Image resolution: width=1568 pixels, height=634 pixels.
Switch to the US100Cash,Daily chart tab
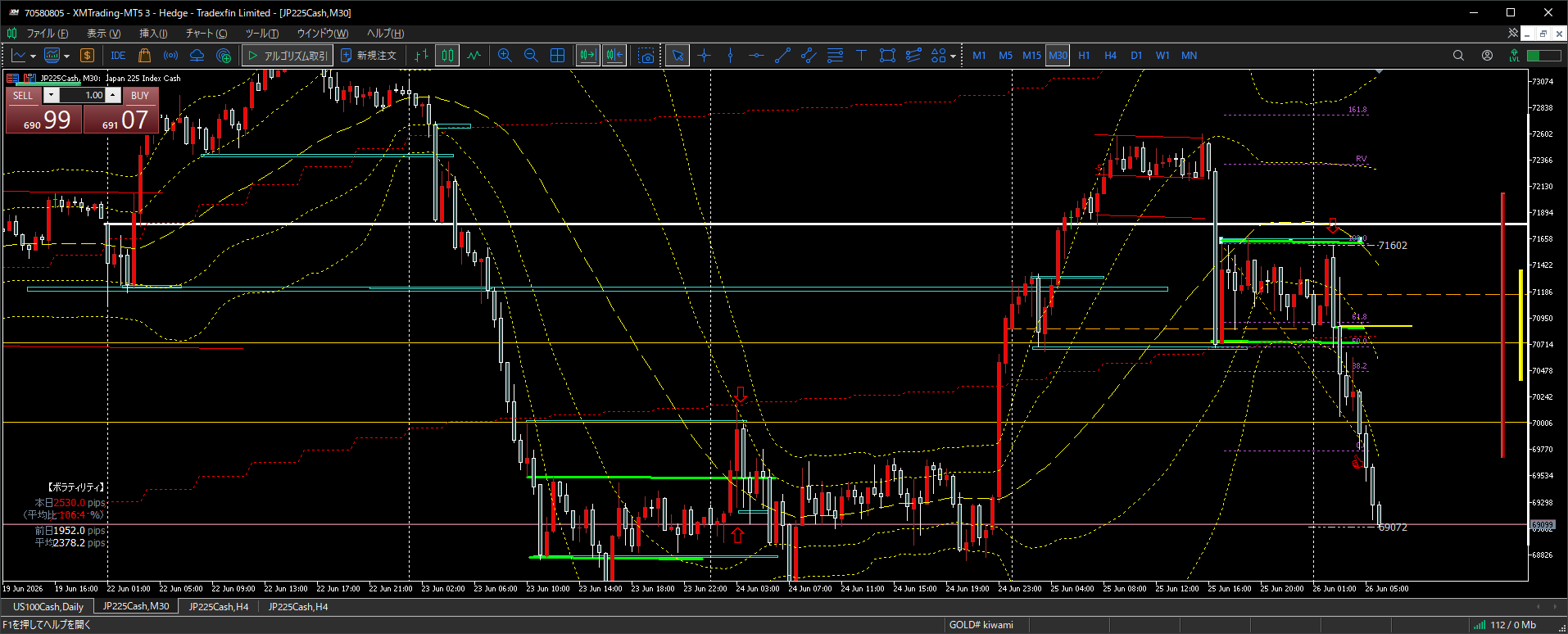coord(48,607)
